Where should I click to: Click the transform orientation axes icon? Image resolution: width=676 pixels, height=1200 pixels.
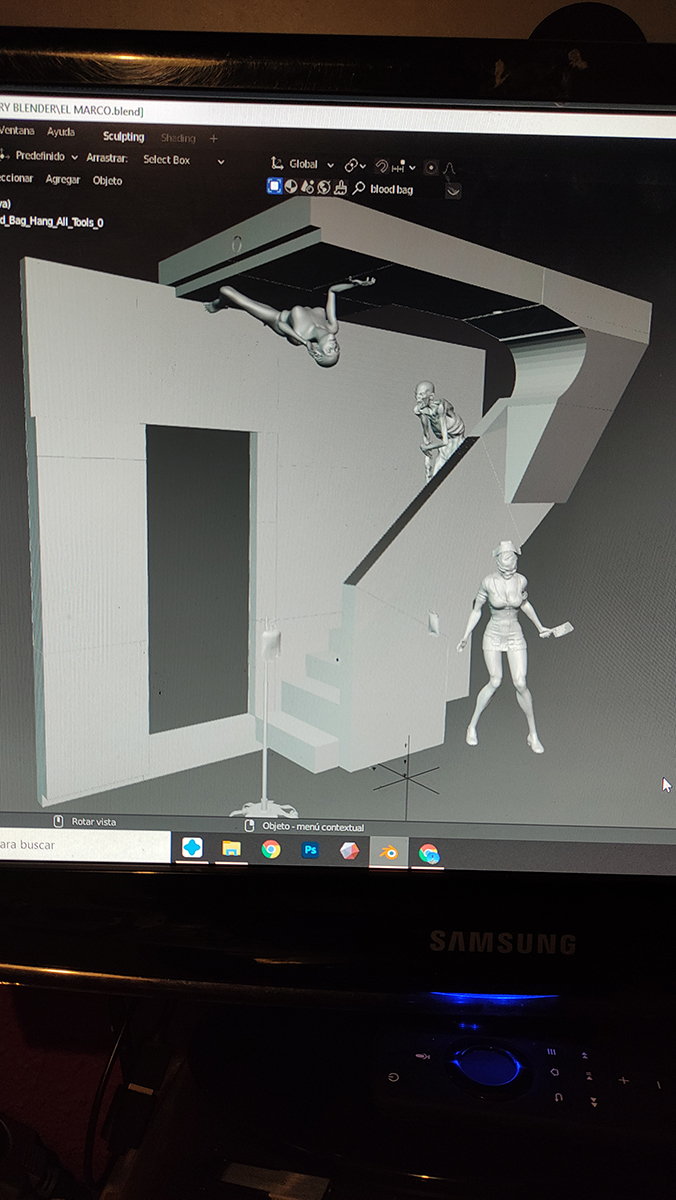[277, 164]
